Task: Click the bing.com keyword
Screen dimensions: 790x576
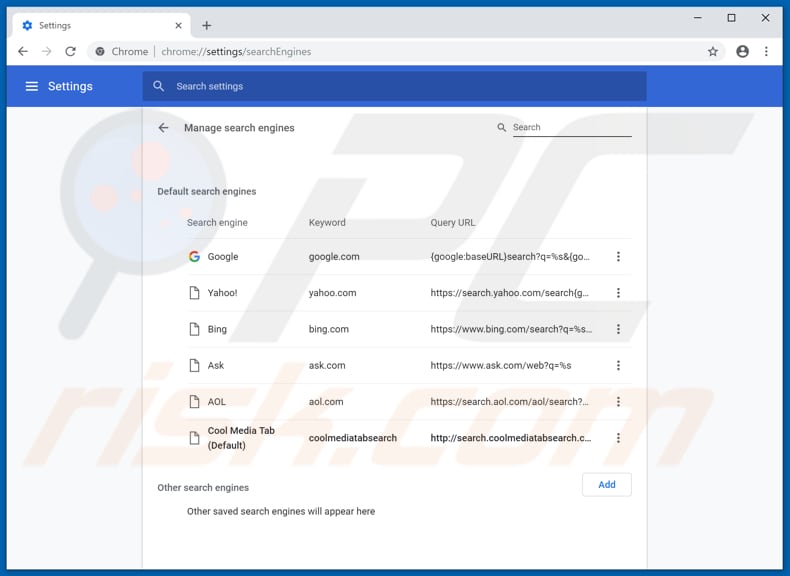Action: point(328,329)
